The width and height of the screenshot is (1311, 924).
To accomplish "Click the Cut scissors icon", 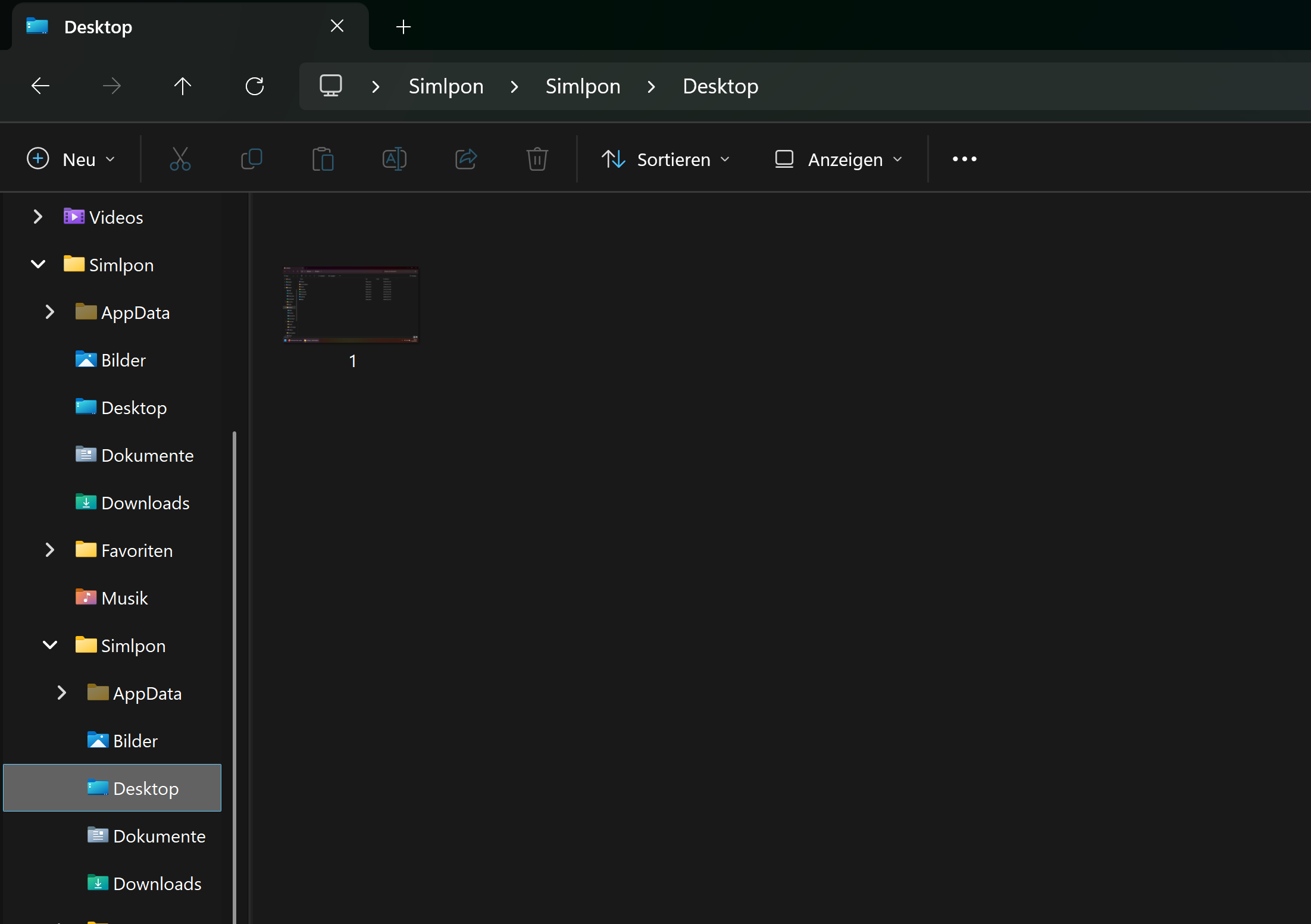I will coord(180,159).
